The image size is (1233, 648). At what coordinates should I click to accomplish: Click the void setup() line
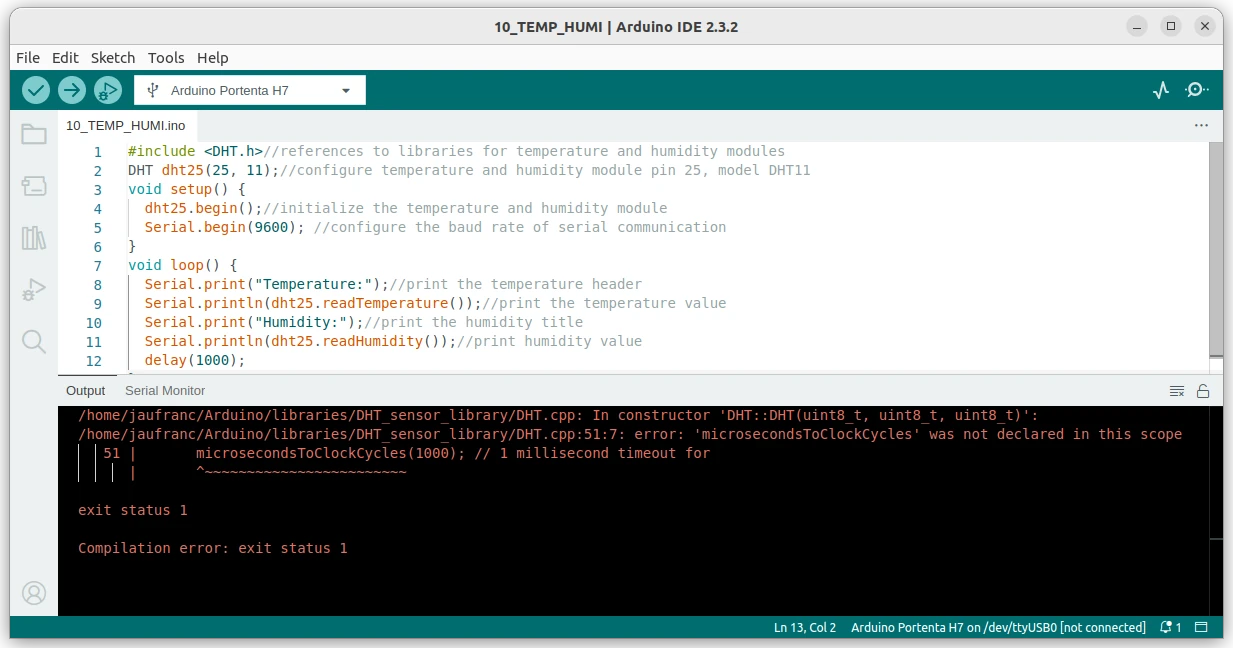pyautogui.click(x=187, y=190)
